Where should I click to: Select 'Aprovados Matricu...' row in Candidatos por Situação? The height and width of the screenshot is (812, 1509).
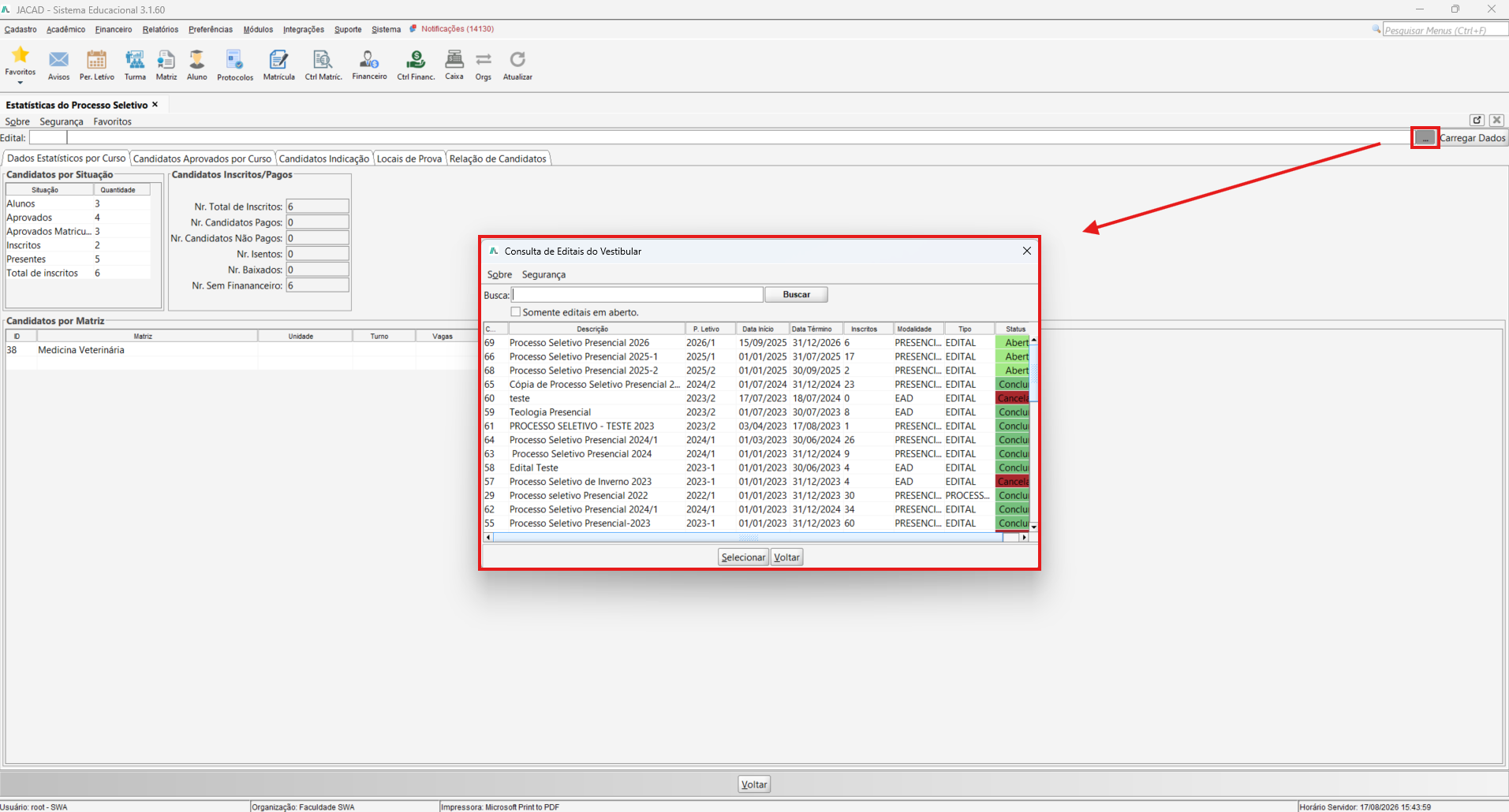pos(78,232)
